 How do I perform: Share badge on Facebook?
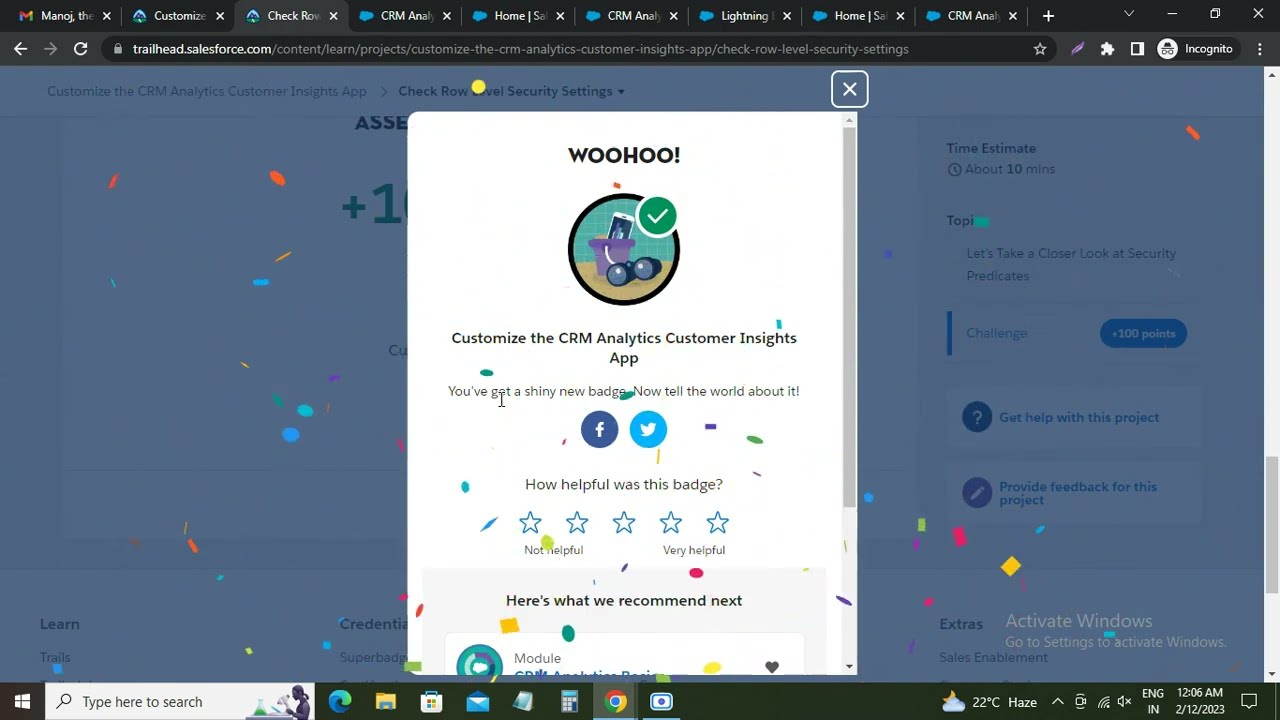[600, 429]
